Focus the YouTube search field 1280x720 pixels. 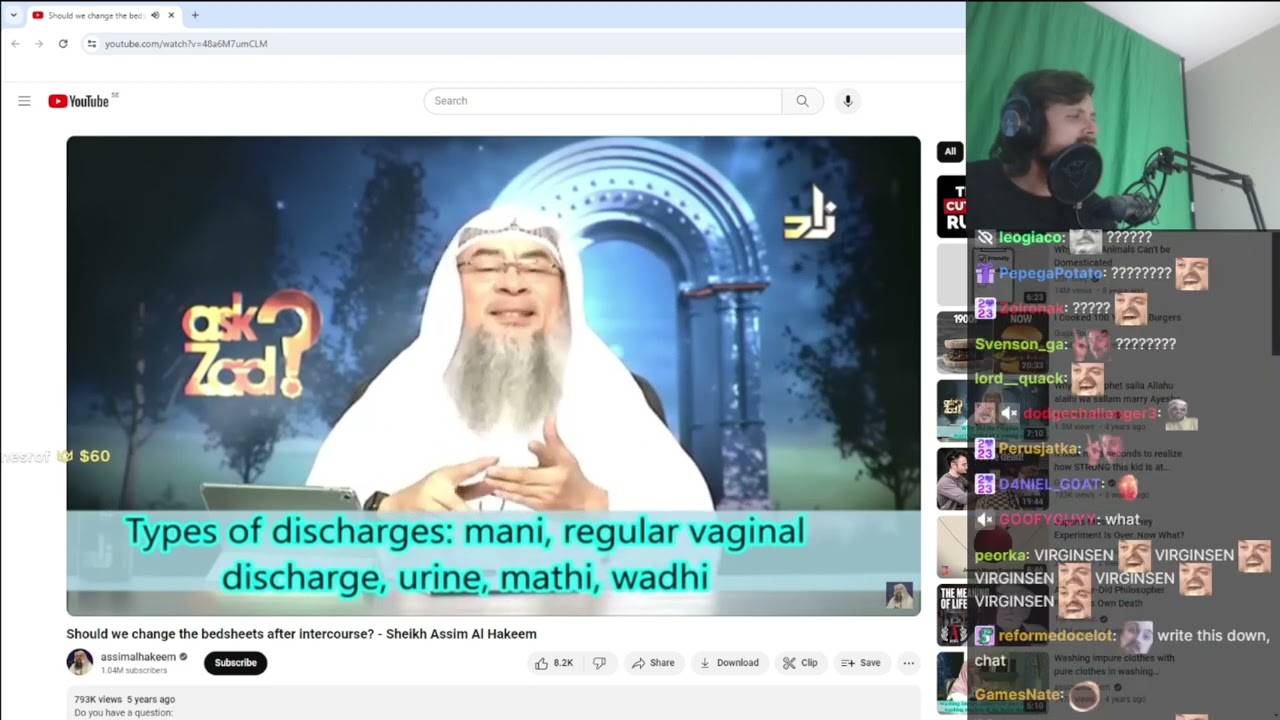[603, 101]
